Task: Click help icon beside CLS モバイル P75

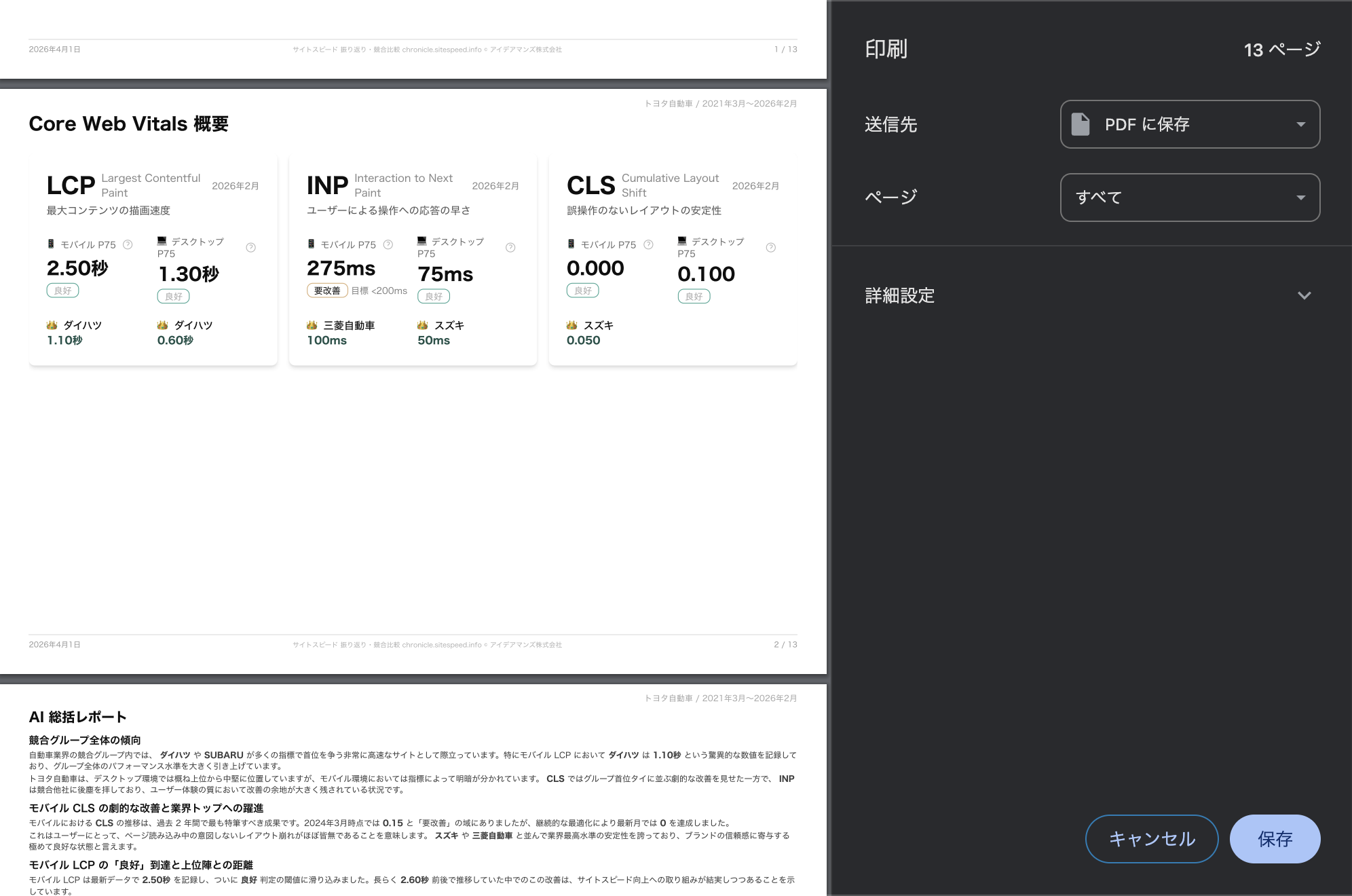Action: tap(648, 244)
